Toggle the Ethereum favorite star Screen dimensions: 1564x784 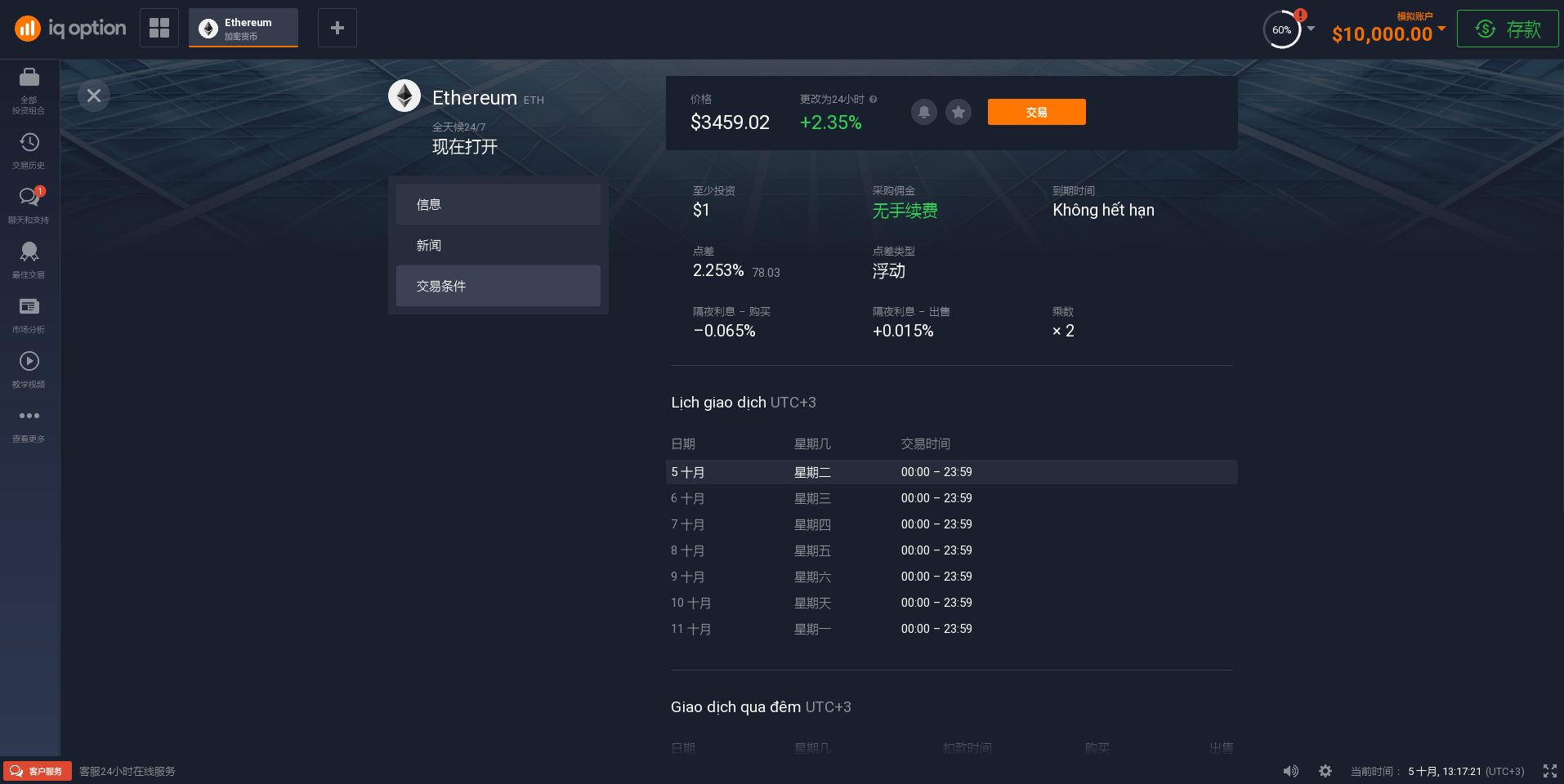pos(959,112)
